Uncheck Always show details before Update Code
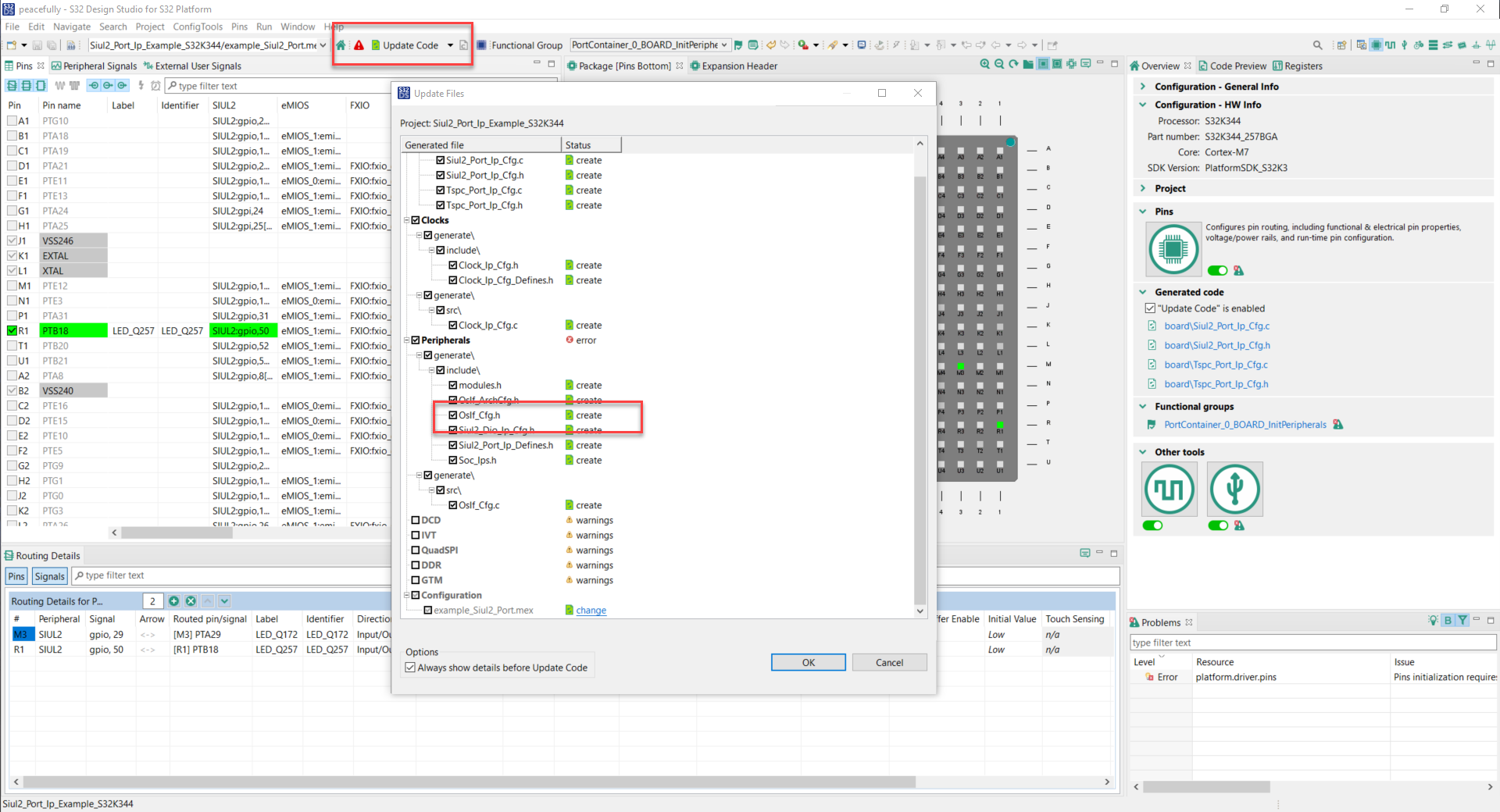Viewport: 1500px width, 812px height. (x=411, y=667)
